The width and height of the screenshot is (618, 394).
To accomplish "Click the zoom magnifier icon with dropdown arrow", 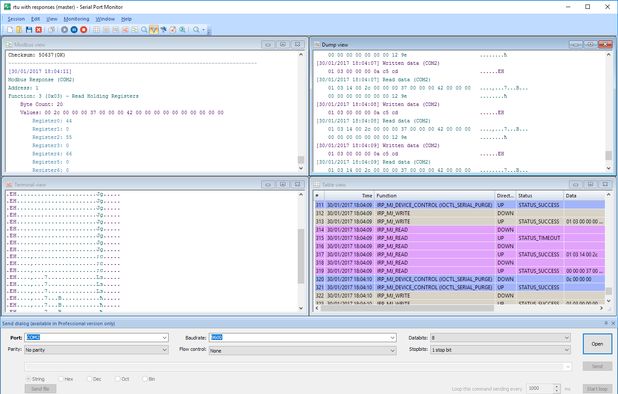I will (x=196, y=30).
